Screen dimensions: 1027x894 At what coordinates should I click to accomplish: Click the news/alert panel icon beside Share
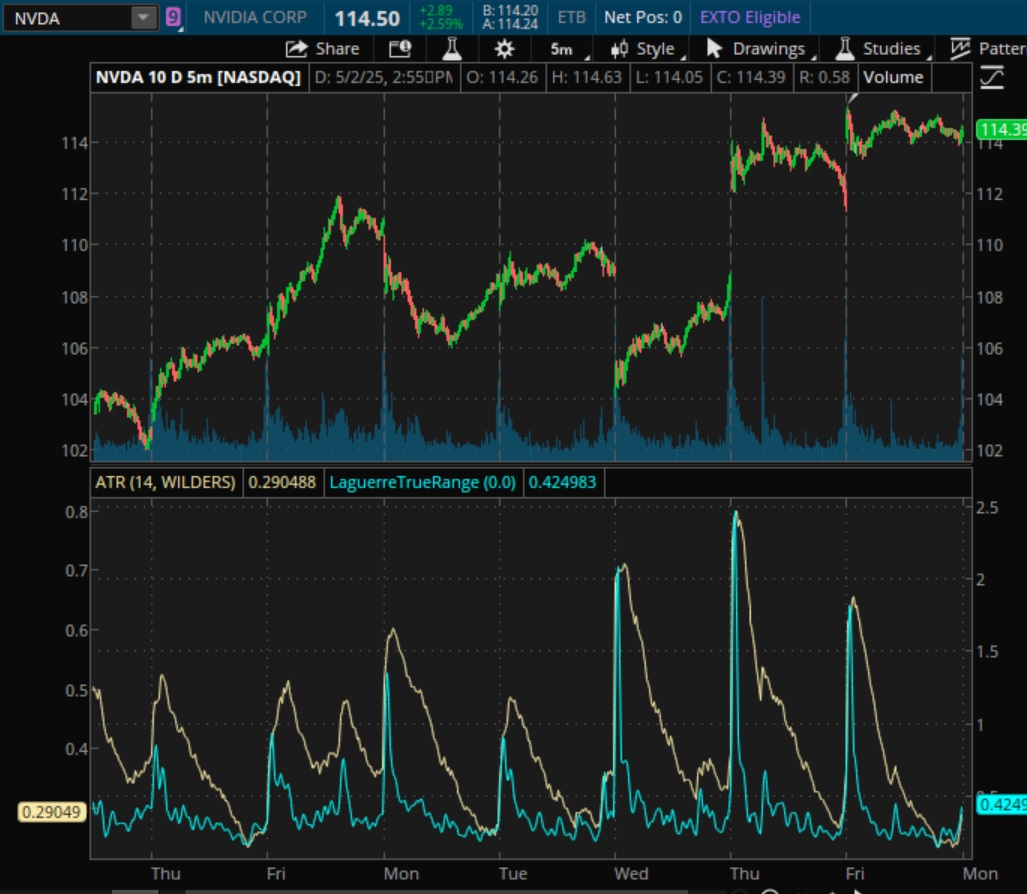(x=400, y=49)
